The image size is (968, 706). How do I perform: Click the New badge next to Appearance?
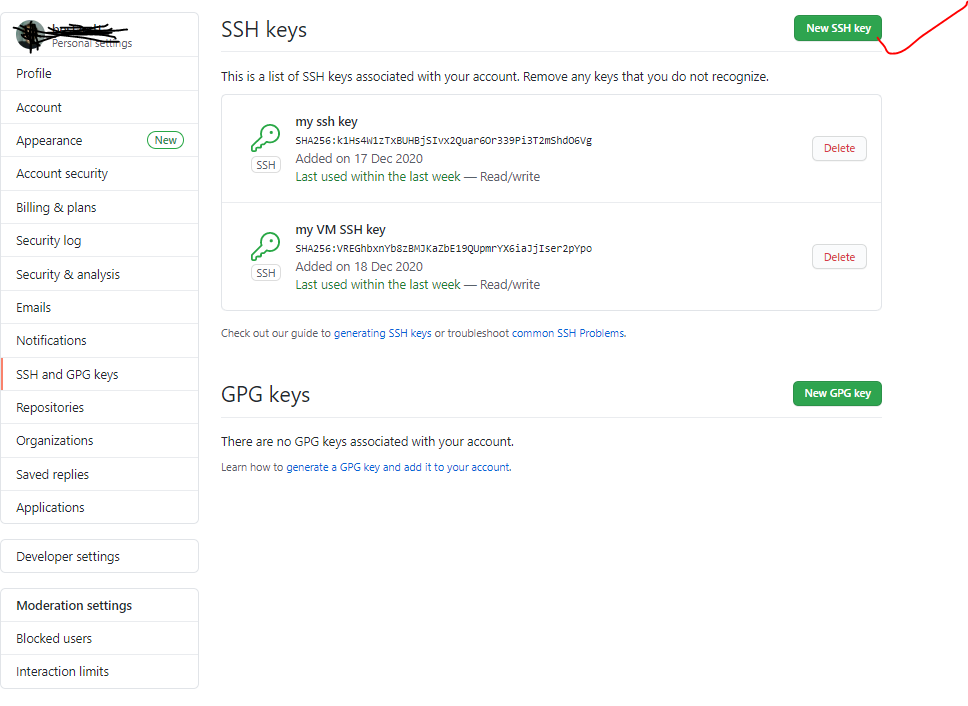point(165,140)
